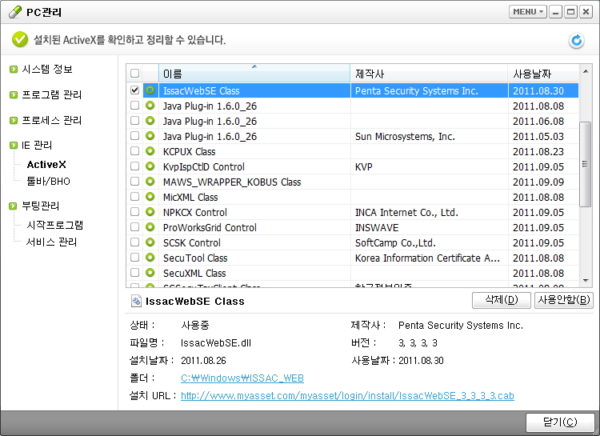The height and width of the screenshot is (436, 600).
Task: Click the green icon next to SecuTool Class
Action: tap(150, 257)
